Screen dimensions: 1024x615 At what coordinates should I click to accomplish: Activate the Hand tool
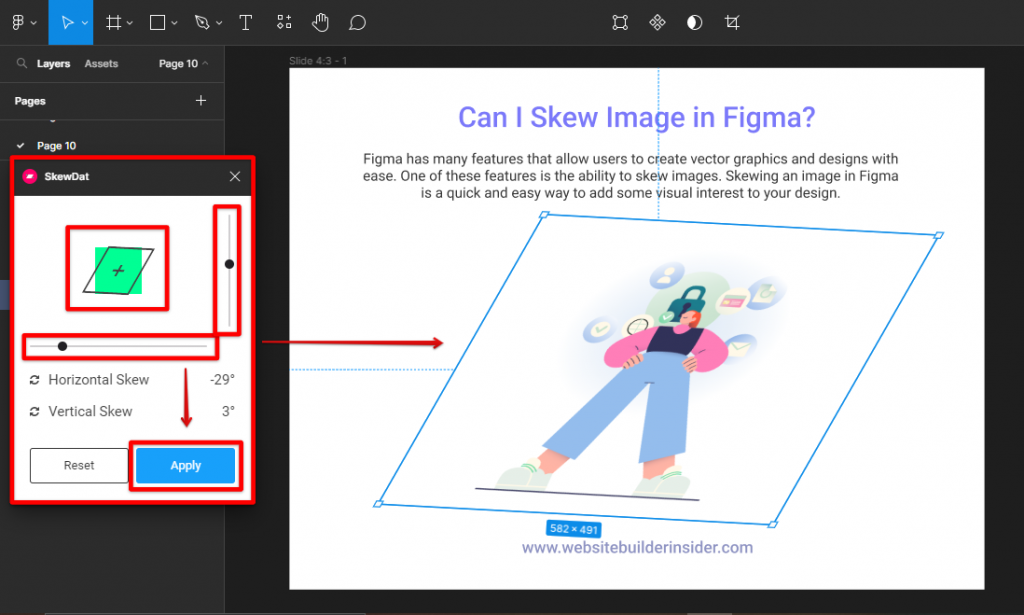(x=320, y=22)
